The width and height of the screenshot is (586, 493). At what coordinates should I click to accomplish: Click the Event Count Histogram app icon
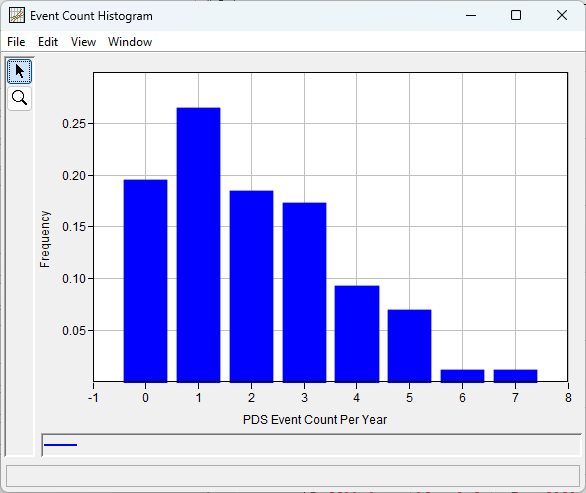pos(17,16)
